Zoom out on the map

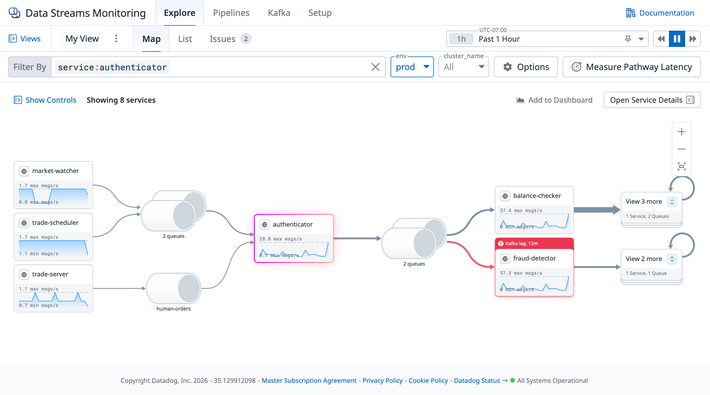(x=681, y=149)
